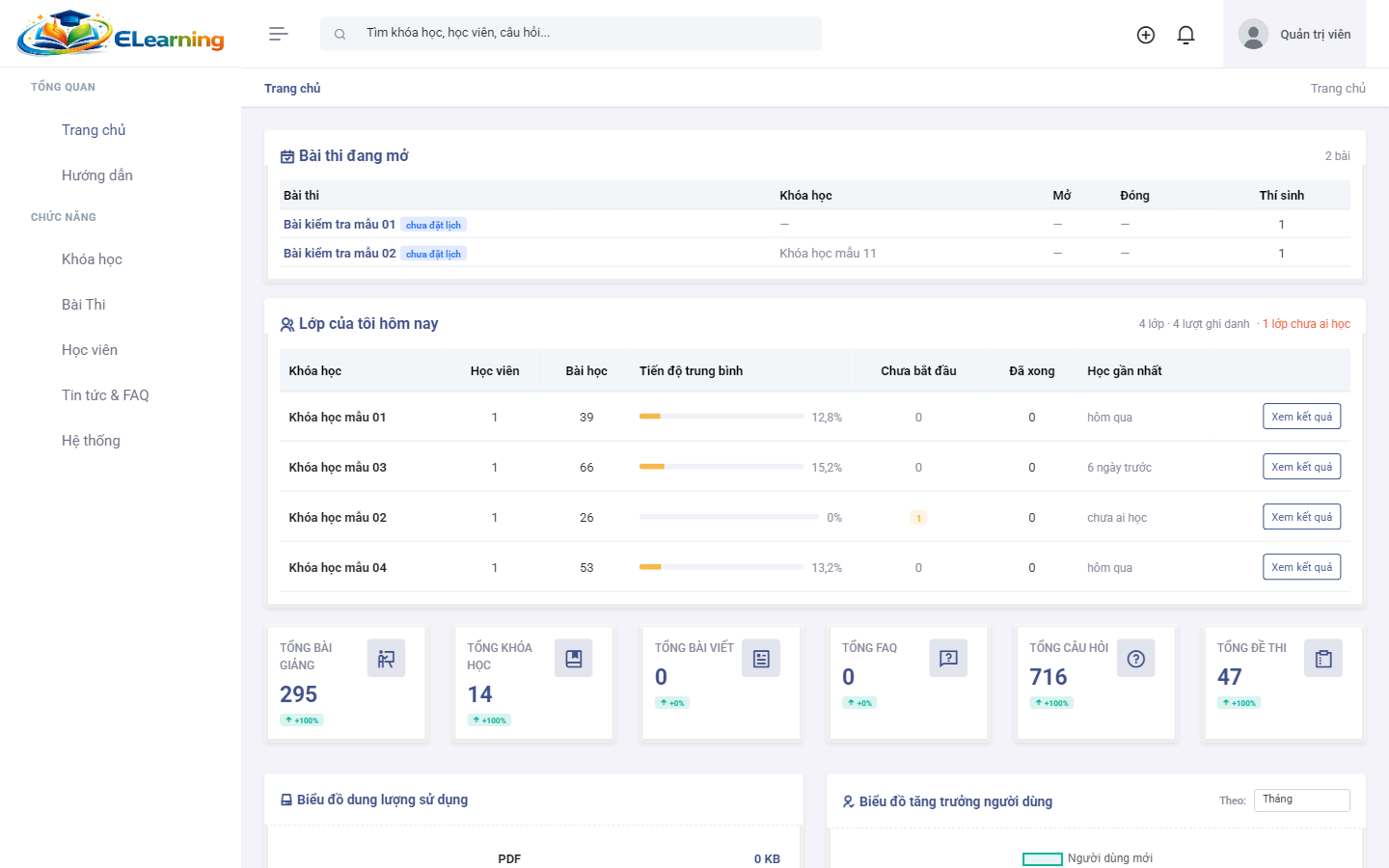Open Học viên sidebar menu
The width and height of the screenshot is (1389, 868).
pyautogui.click(x=90, y=350)
